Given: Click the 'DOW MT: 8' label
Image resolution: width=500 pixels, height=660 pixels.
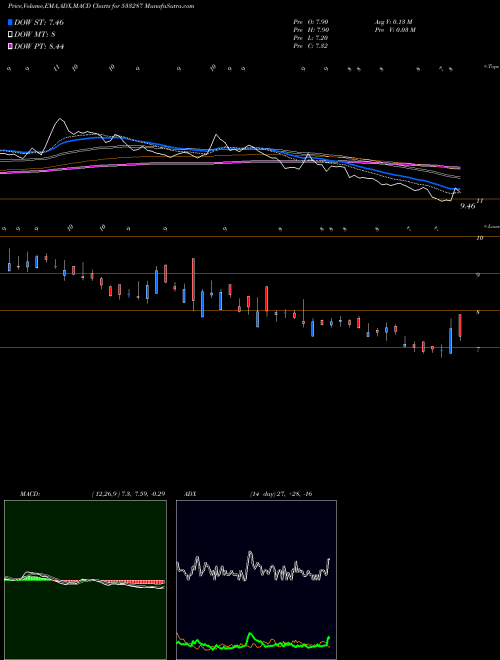Looking at the screenshot, I should click(35, 35).
